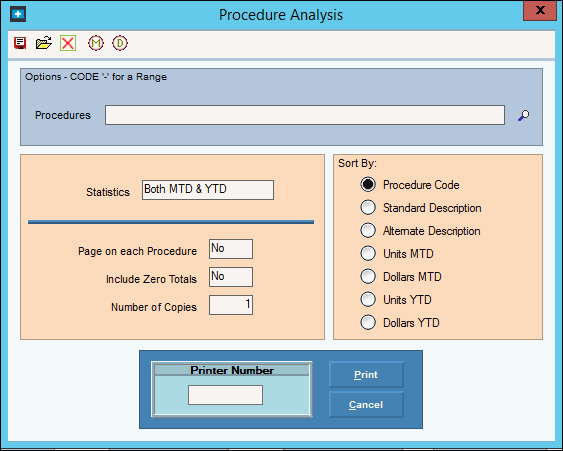Click the blue plus app icon in title bar
The height and width of the screenshot is (451, 563).
point(18,14)
